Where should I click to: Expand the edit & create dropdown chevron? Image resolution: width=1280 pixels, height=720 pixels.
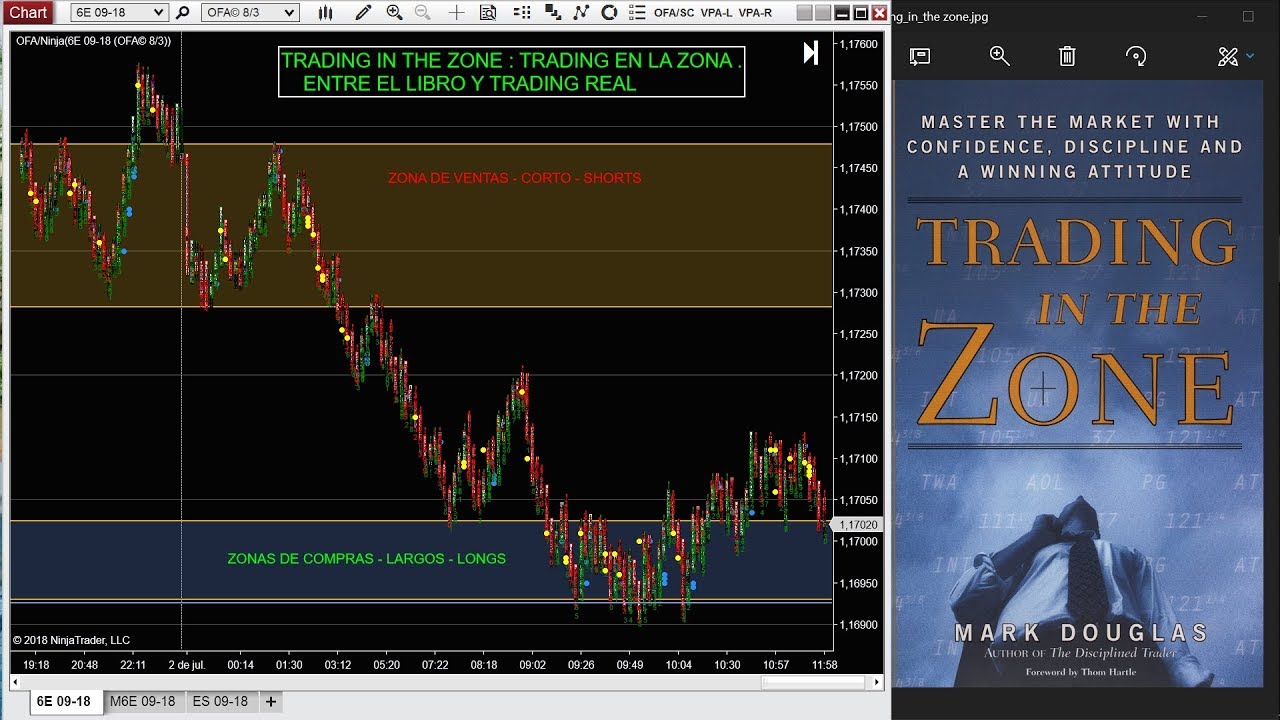pyautogui.click(x=1250, y=57)
